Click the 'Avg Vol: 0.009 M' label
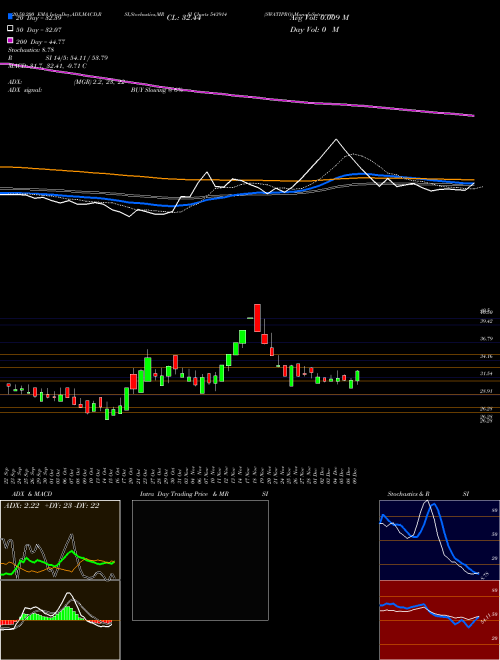500x660 pixels. 319,18
